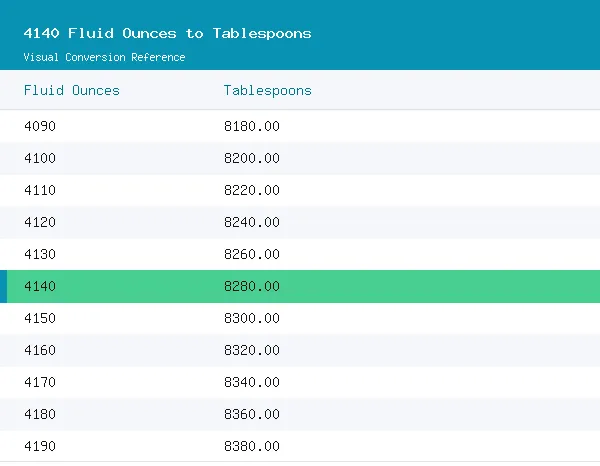Select the 8360.00 value

click(252, 414)
